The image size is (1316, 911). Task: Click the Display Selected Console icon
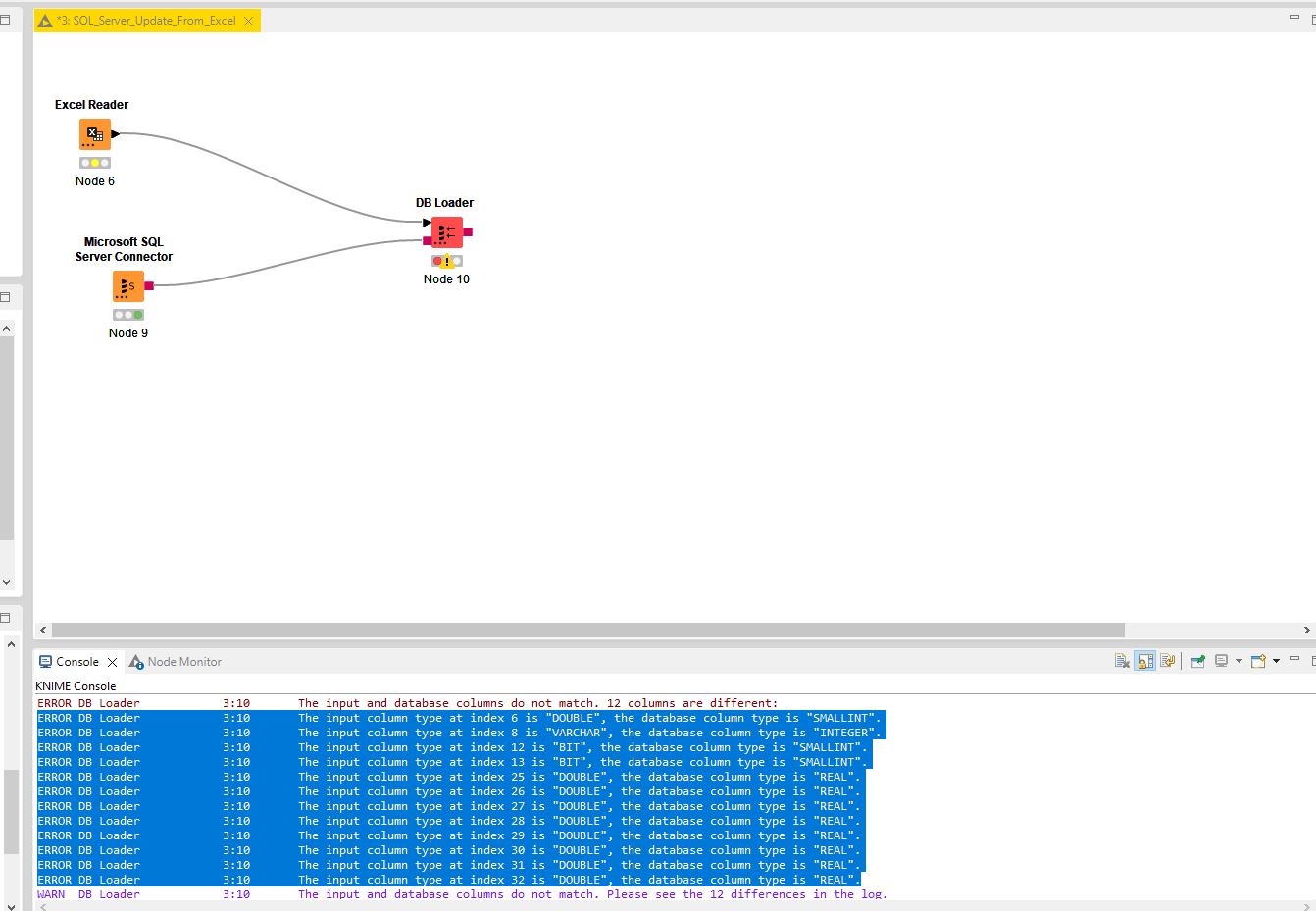tap(1221, 661)
